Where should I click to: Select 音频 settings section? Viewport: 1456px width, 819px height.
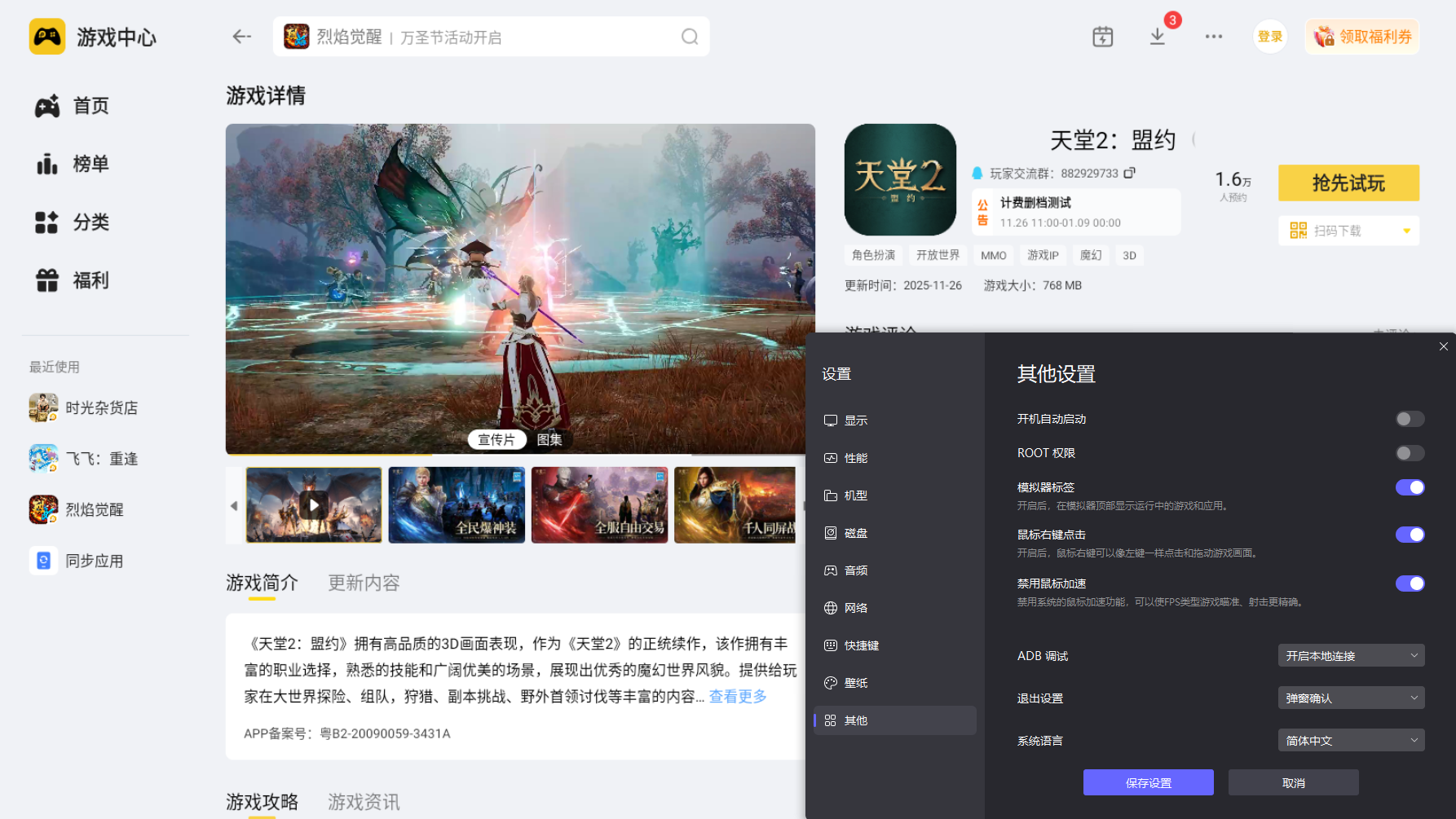(895, 570)
